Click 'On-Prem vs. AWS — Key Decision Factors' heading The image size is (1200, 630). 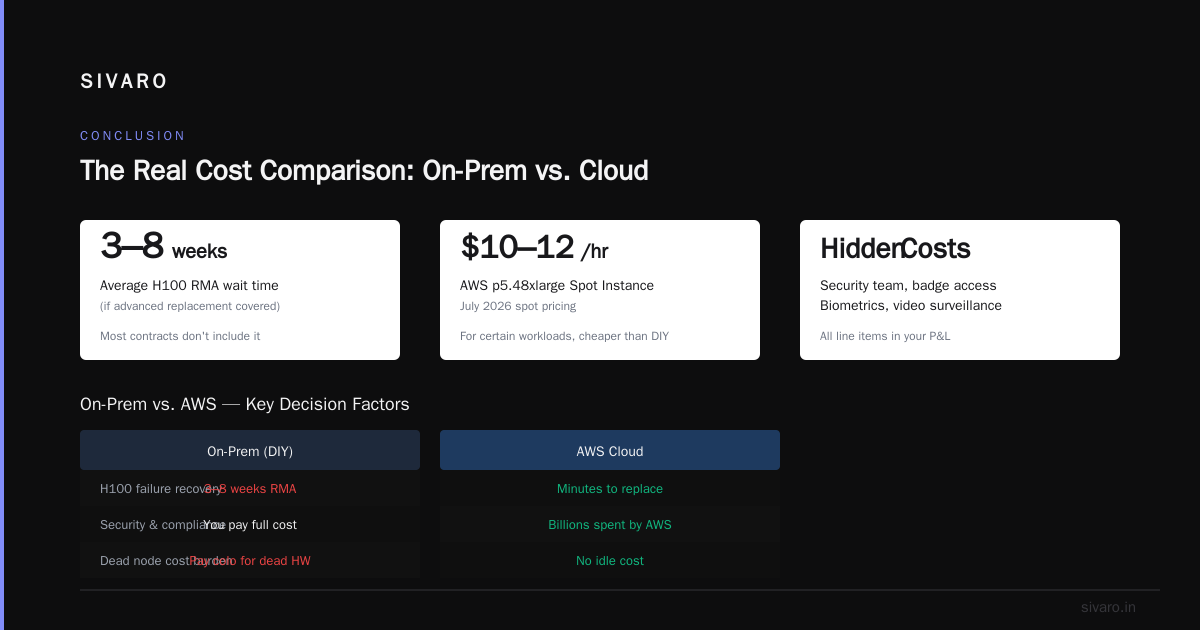coord(245,405)
